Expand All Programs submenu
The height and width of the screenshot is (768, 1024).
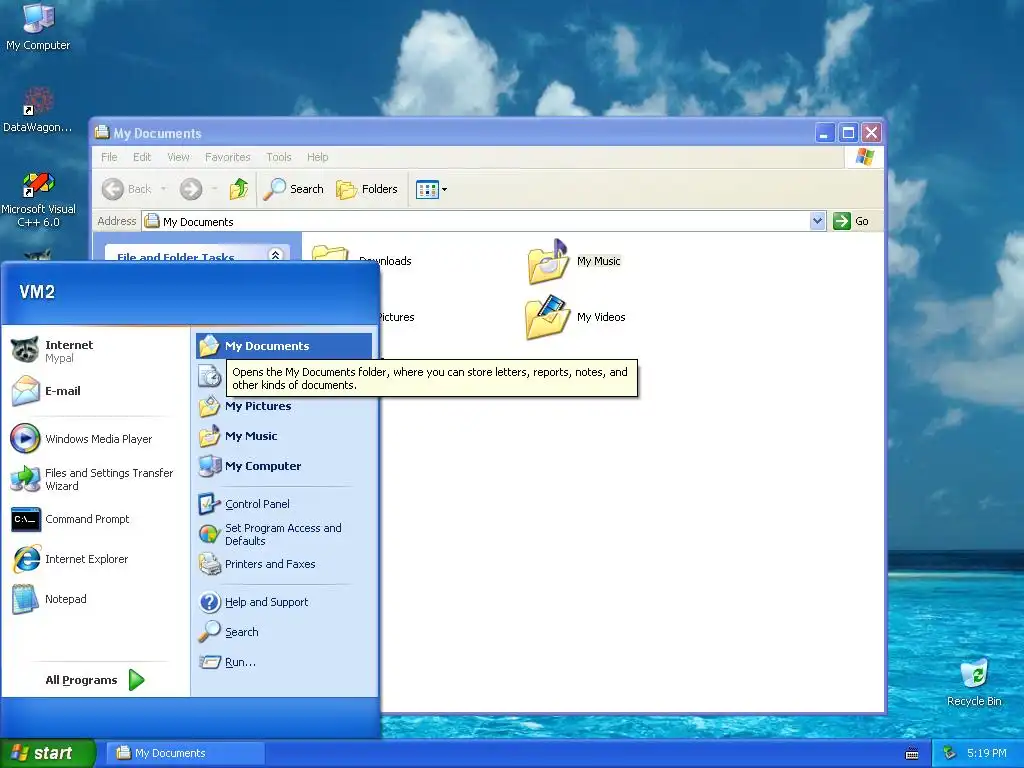coord(95,680)
